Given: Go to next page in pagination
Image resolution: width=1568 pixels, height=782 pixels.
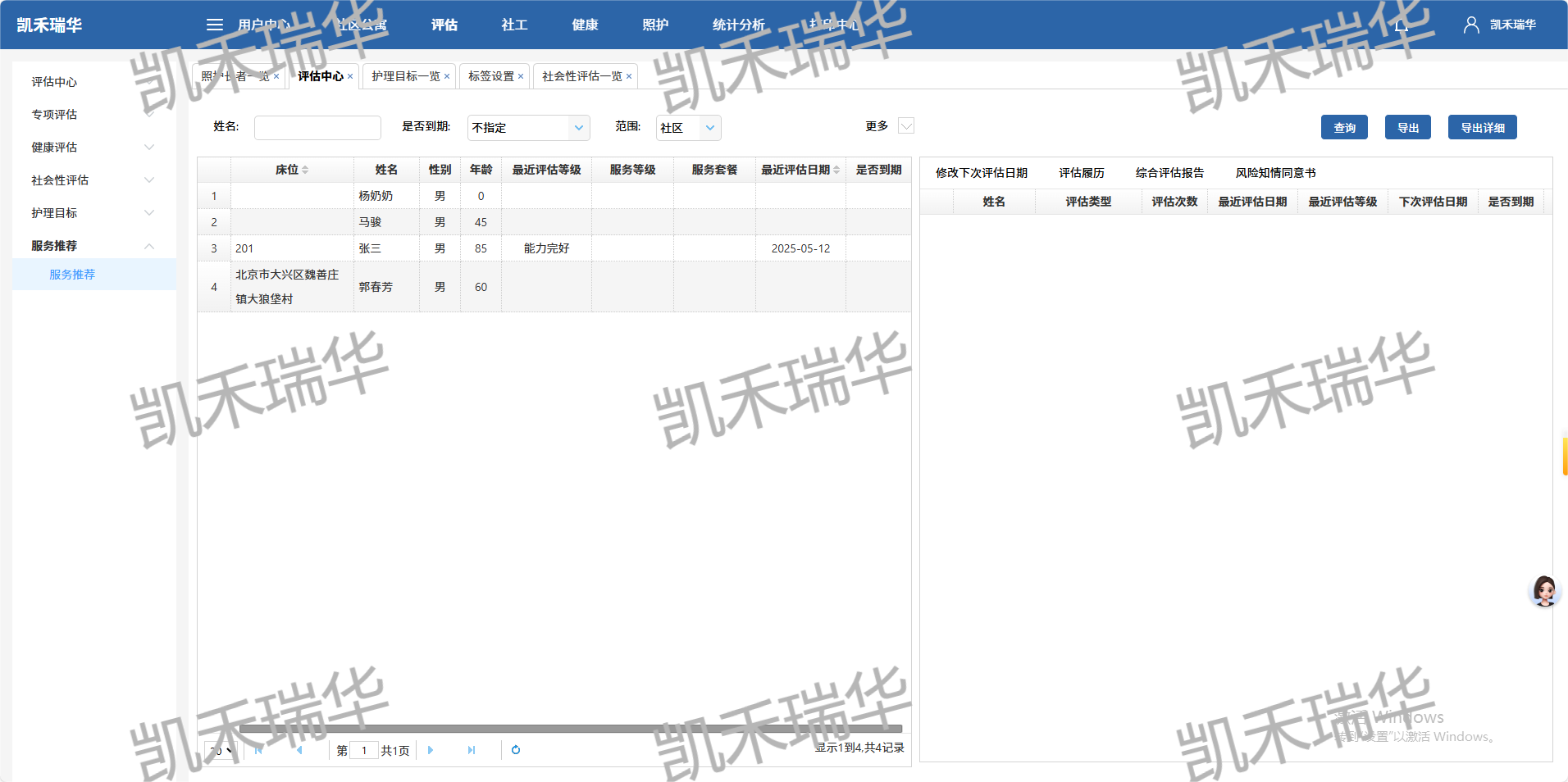Looking at the screenshot, I should [431, 750].
